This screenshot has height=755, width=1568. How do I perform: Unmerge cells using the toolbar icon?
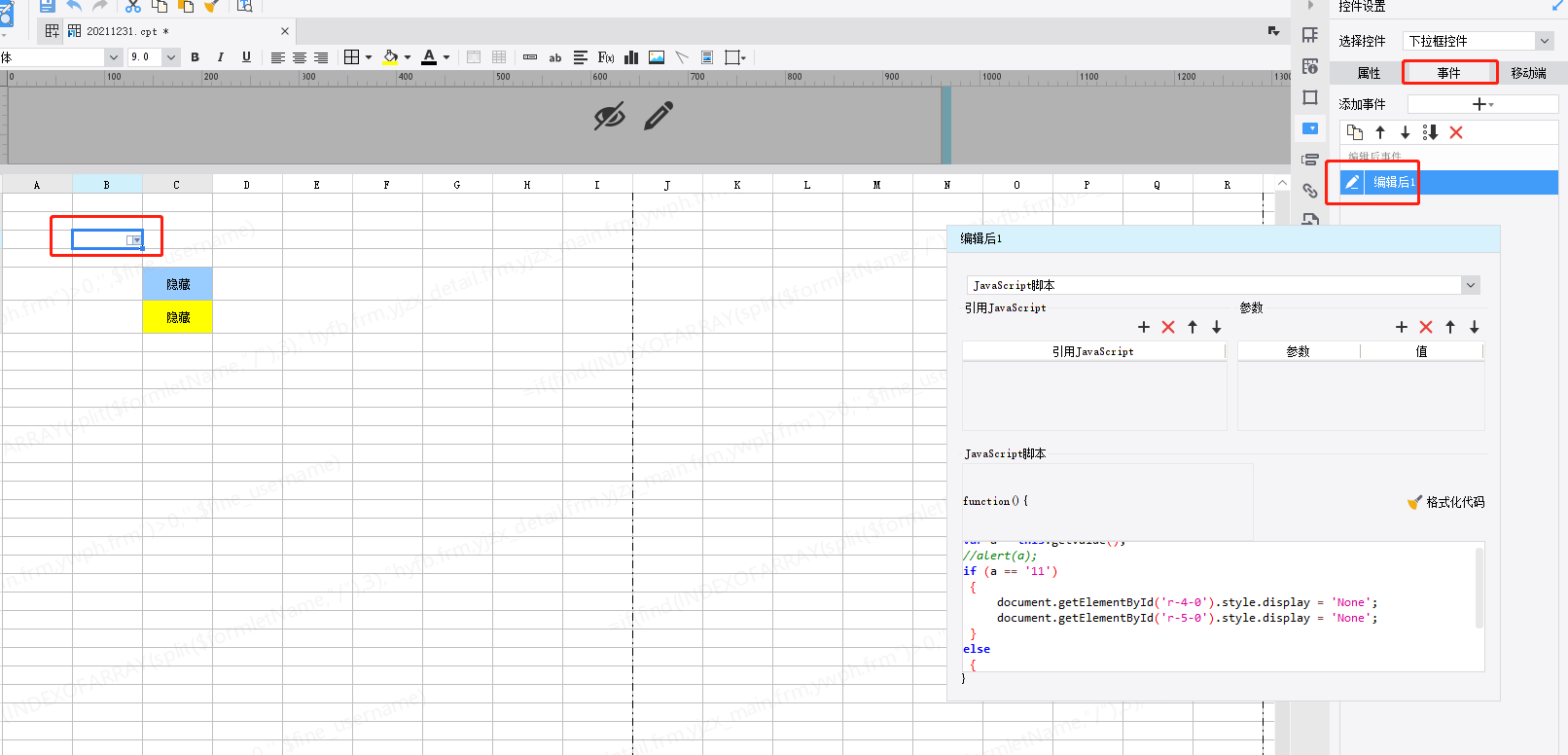(499, 57)
